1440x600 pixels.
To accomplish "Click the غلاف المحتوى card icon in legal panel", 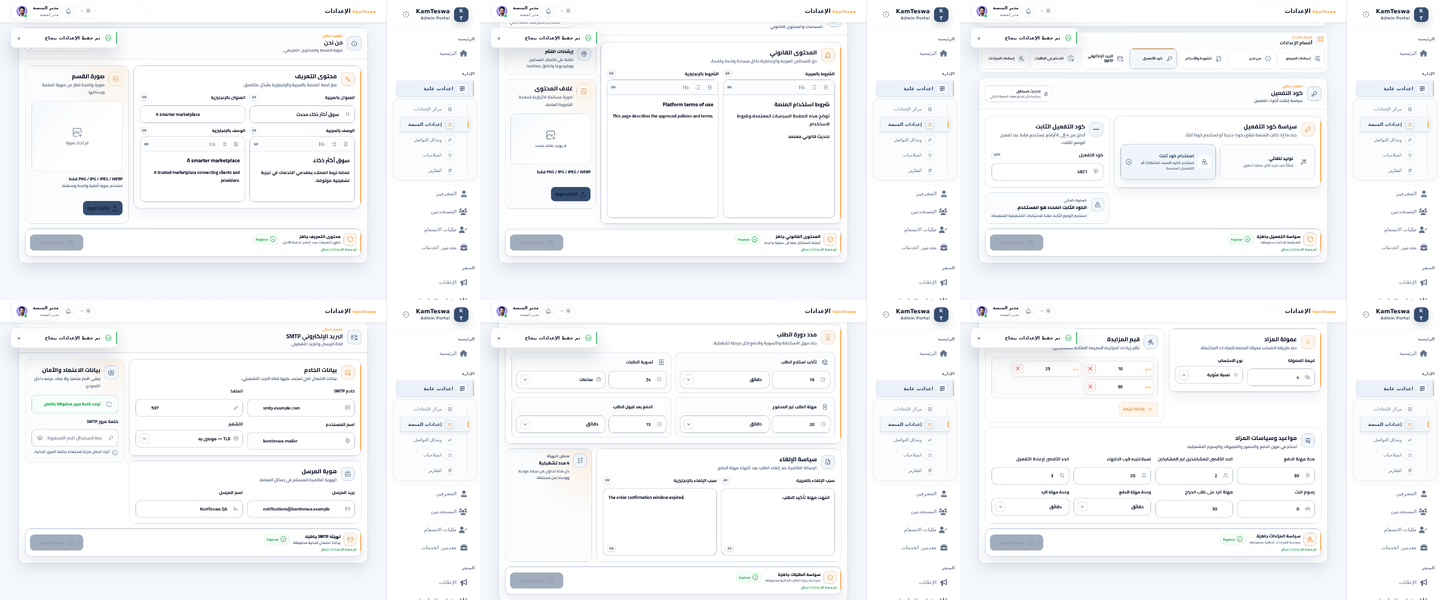I will [x=583, y=91].
